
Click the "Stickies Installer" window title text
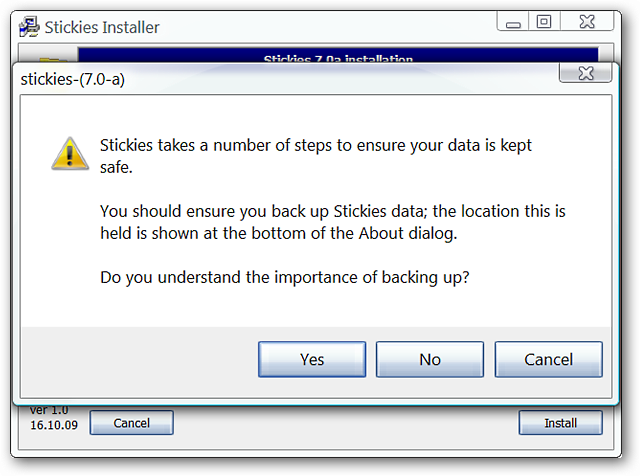pos(102,27)
